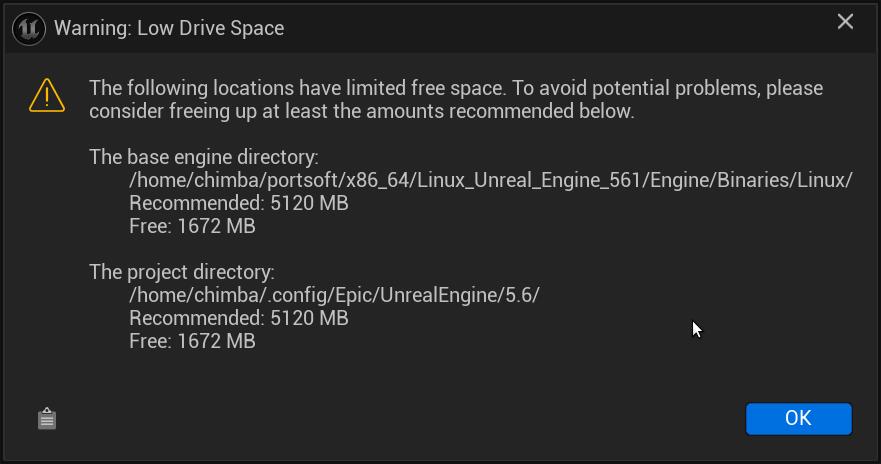Close the Low Drive Space dialog
The height and width of the screenshot is (464, 881).
pos(845,22)
